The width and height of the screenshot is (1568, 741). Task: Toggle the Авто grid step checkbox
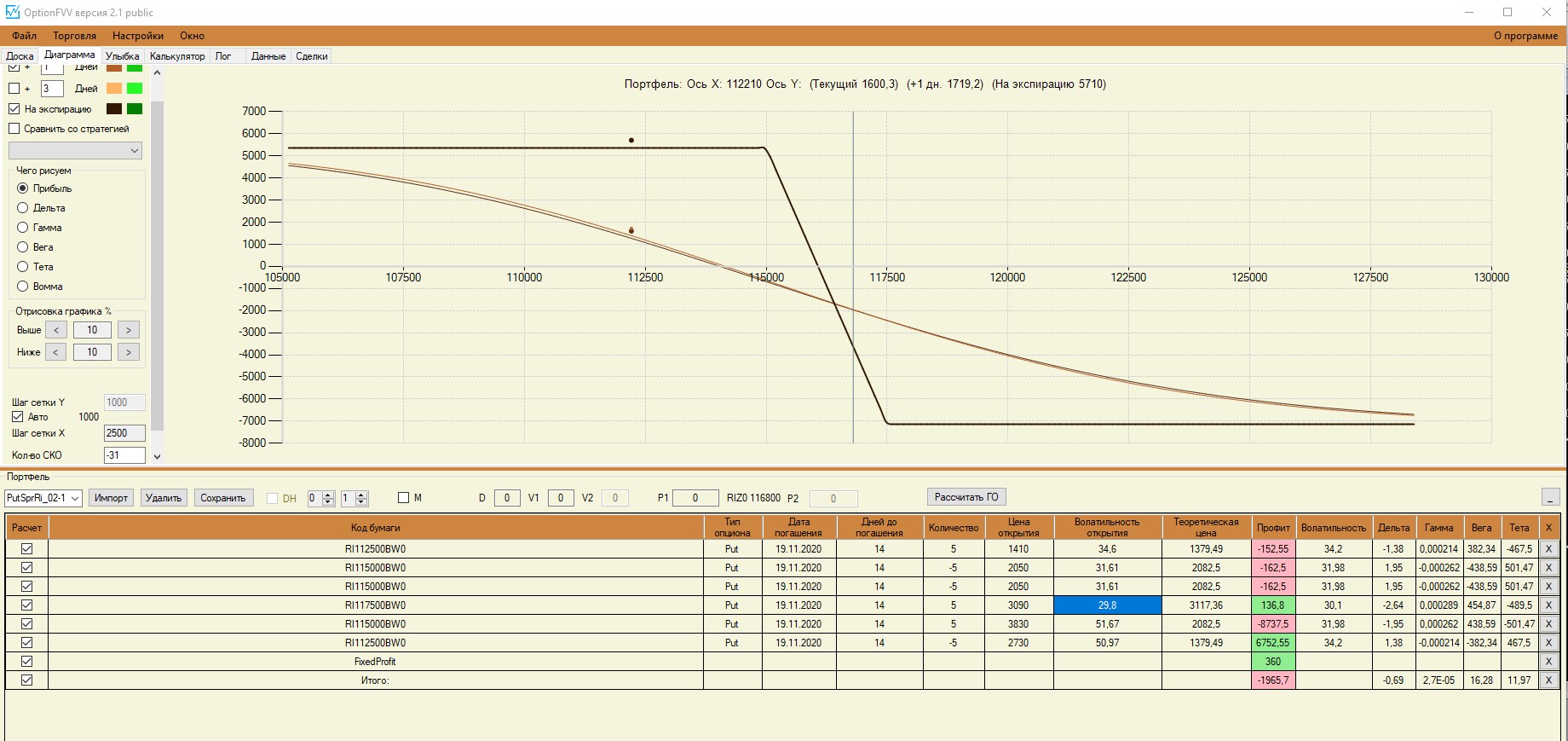coord(17,417)
